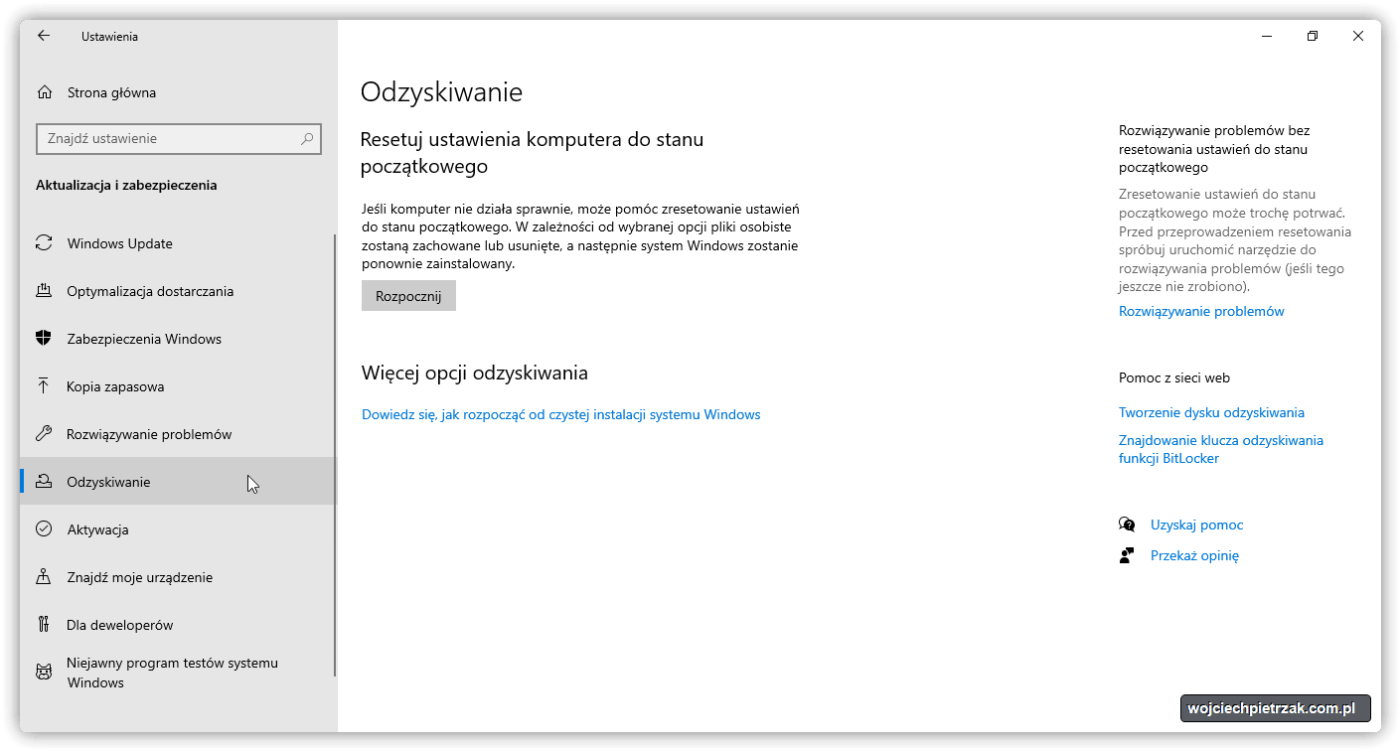This screenshot has height=752, width=1400.
Task: Click the Windows Update sync icon
Action: click(44, 244)
